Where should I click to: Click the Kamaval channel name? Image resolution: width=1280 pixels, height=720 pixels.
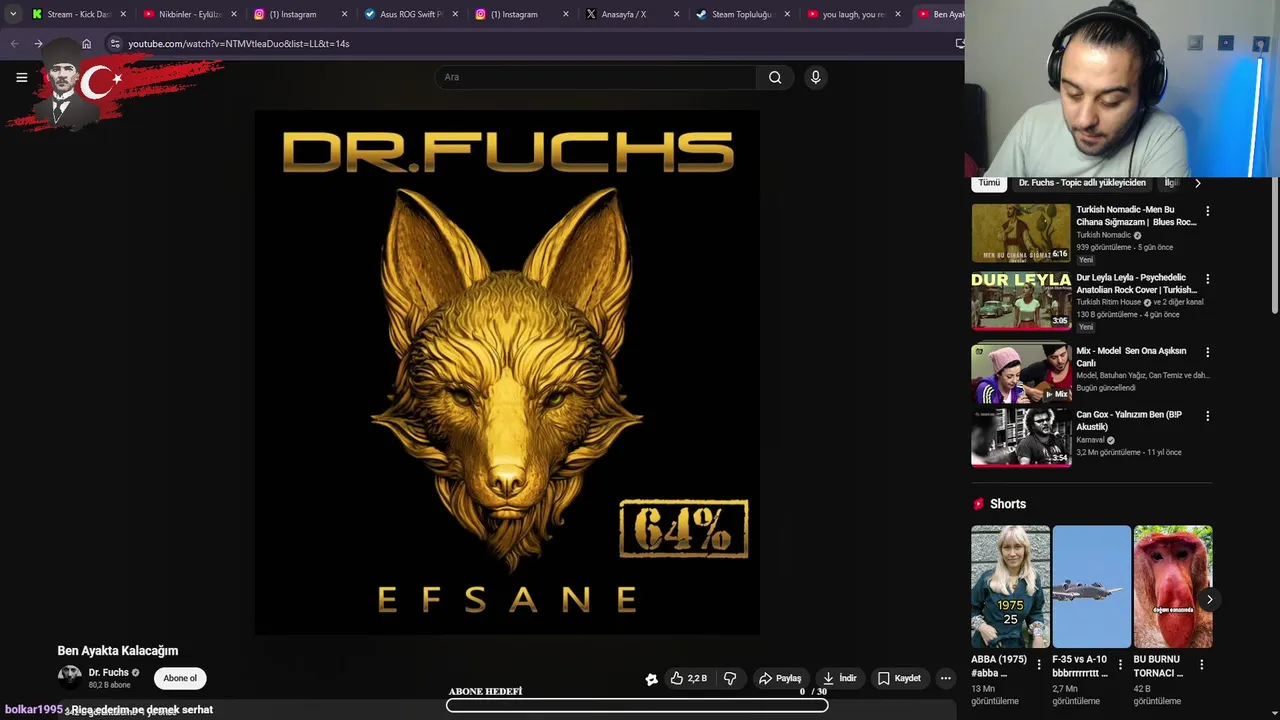pos(1090,440)
